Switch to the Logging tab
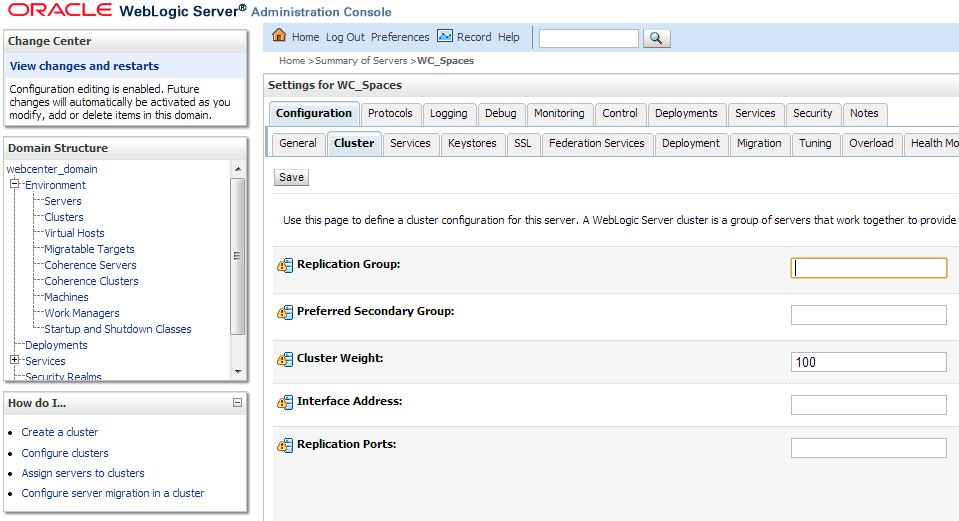The width and height of the screenshot is (959, 521). (x=448, y=114)
